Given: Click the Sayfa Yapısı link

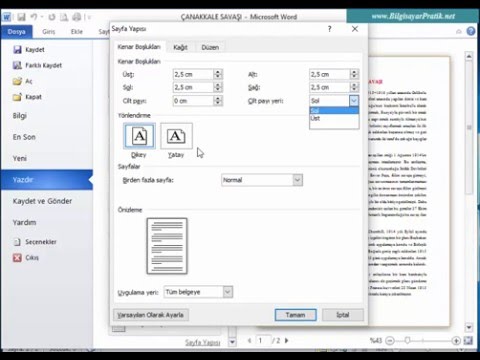Looking at the screenshot, I should [x=203, y=342].
